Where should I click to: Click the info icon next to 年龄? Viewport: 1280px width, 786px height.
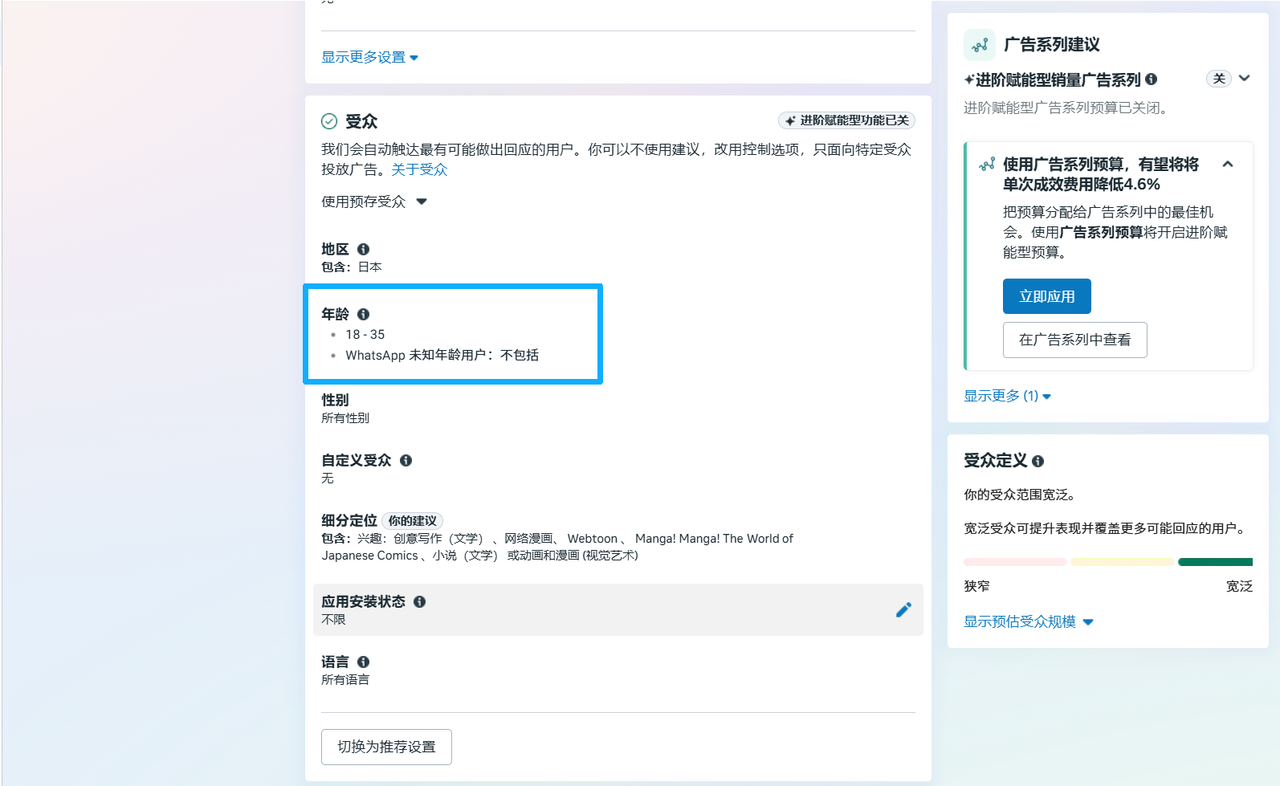click(x=363, y=314)
